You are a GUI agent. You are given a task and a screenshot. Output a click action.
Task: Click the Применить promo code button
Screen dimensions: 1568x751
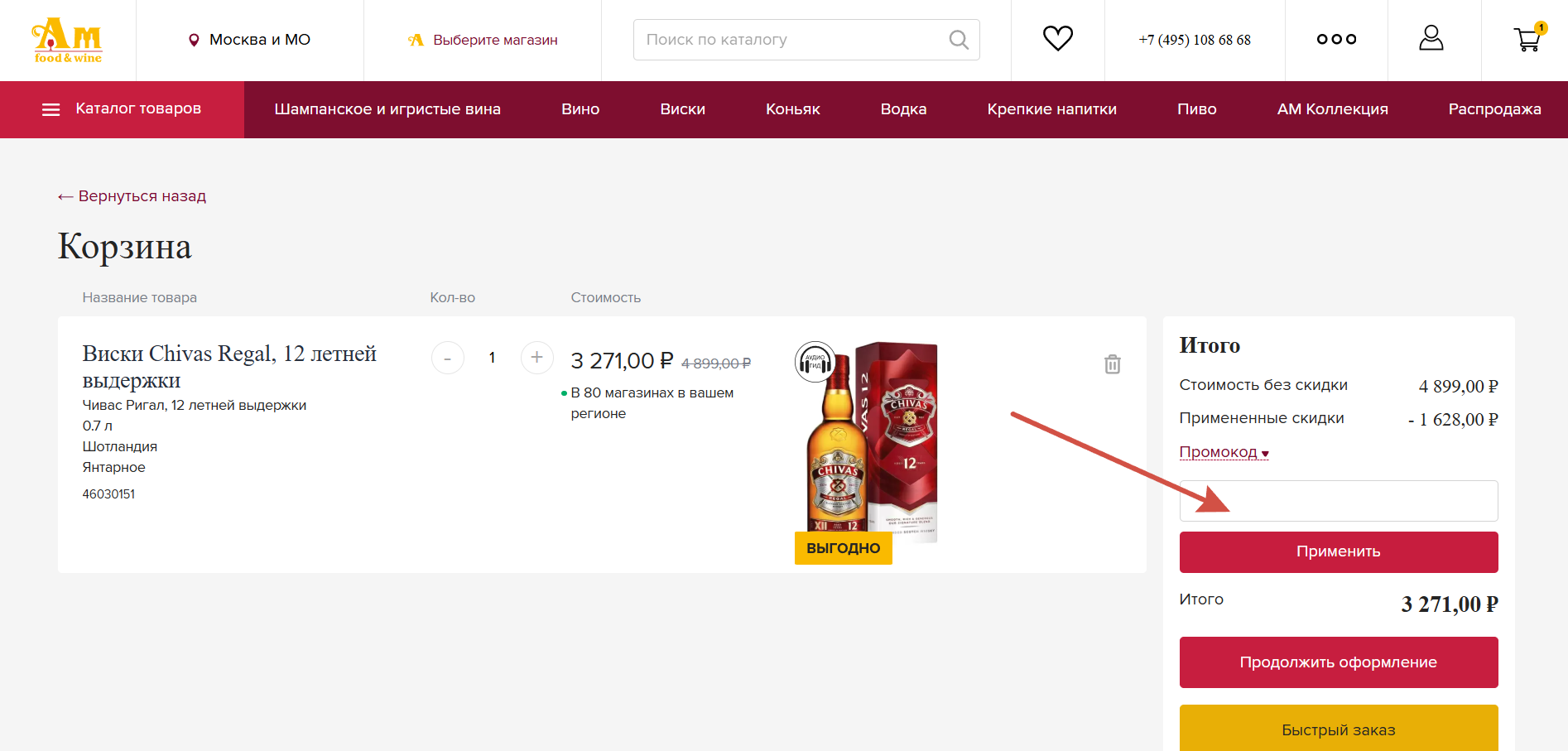(x=1339, y=551)
